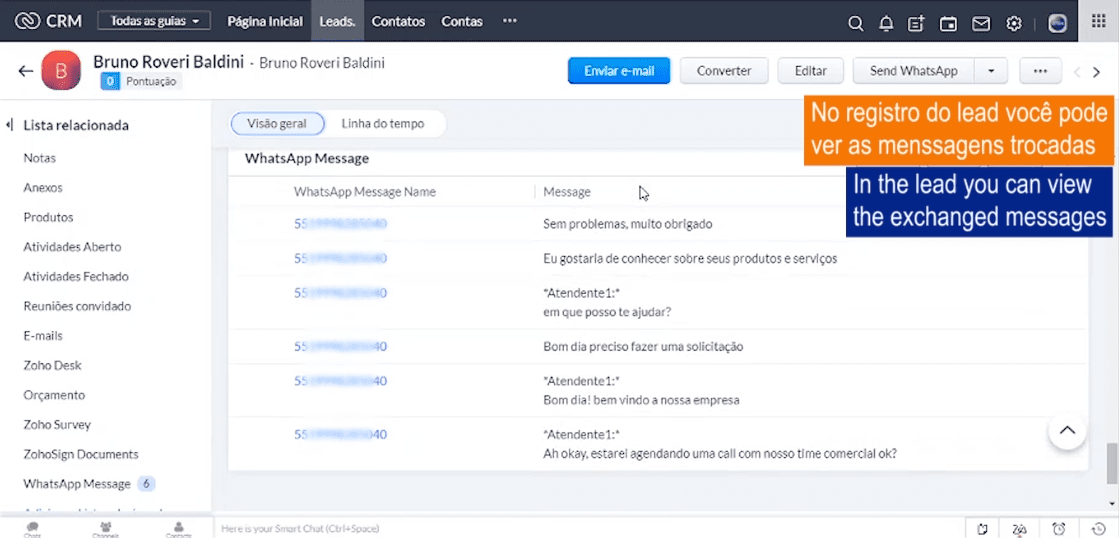Open the Contas tab
Viewport: 1119px width, 543px height.
click(x=462, y=21)
